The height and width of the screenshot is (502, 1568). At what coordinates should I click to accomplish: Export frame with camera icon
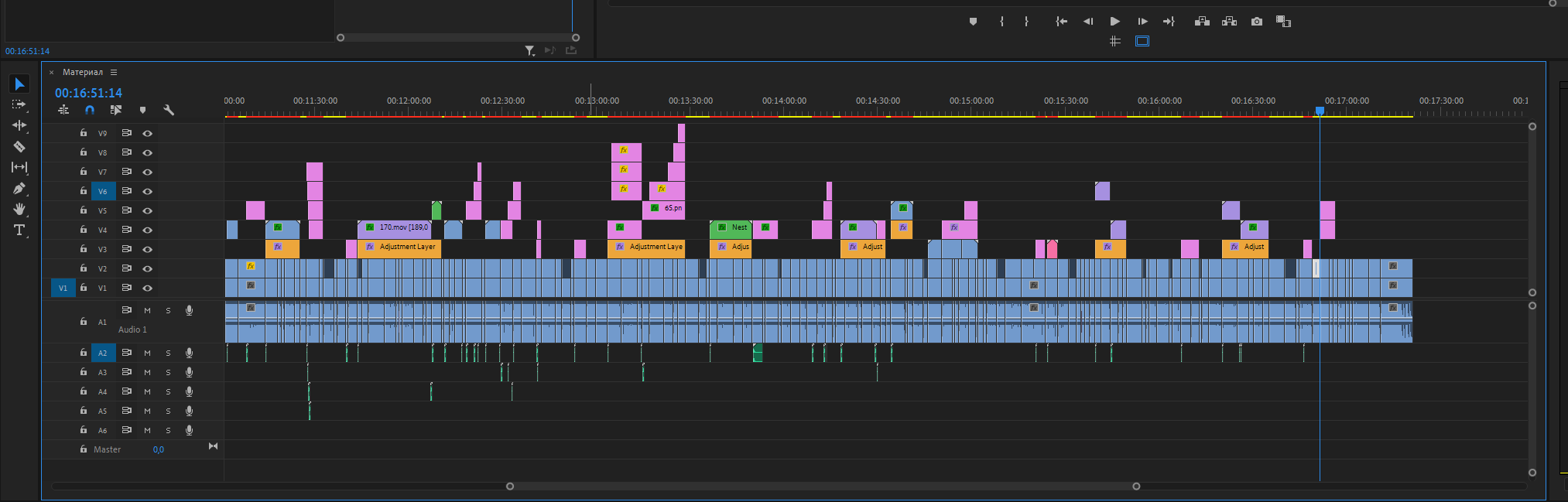click(1257, 22)
